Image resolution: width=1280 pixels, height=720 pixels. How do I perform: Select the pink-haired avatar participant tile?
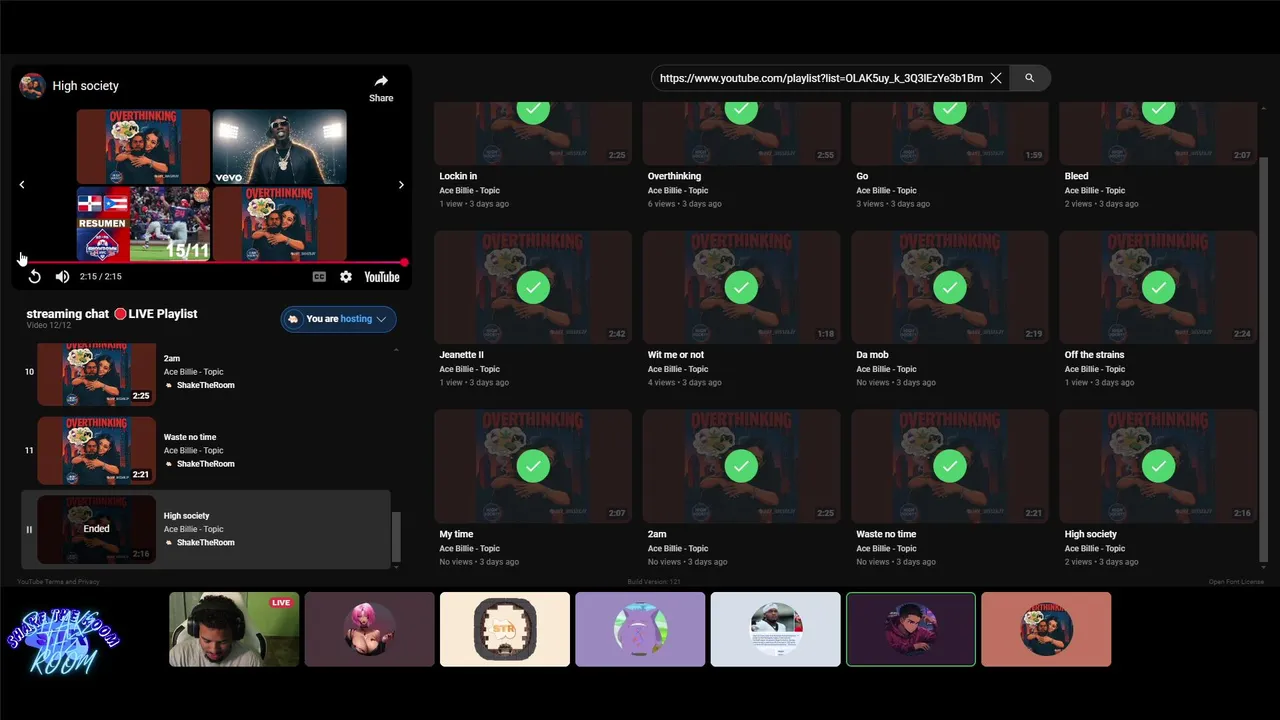[369, 629]
